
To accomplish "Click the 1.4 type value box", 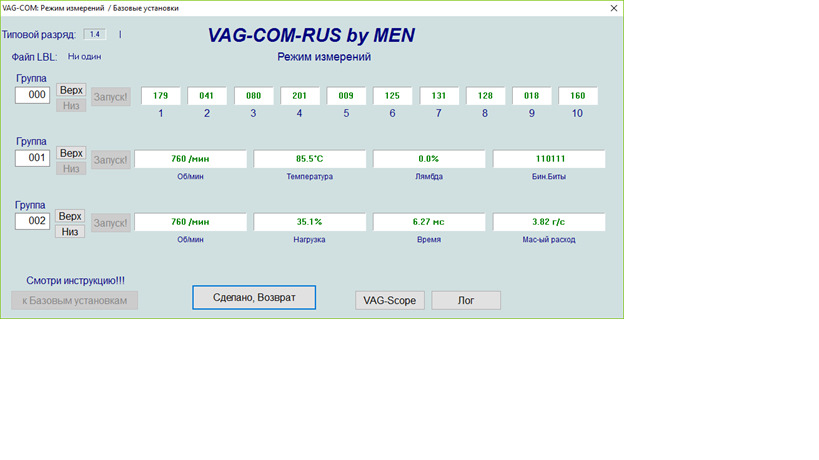I will (95, 34).
